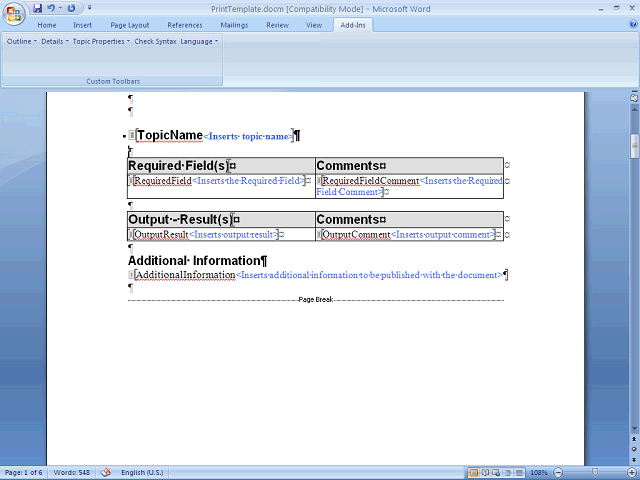The width and height of the screenshot is (640, 480).
Task: Toggle the ruler button above scrollbar
Action: pos(634,97)
